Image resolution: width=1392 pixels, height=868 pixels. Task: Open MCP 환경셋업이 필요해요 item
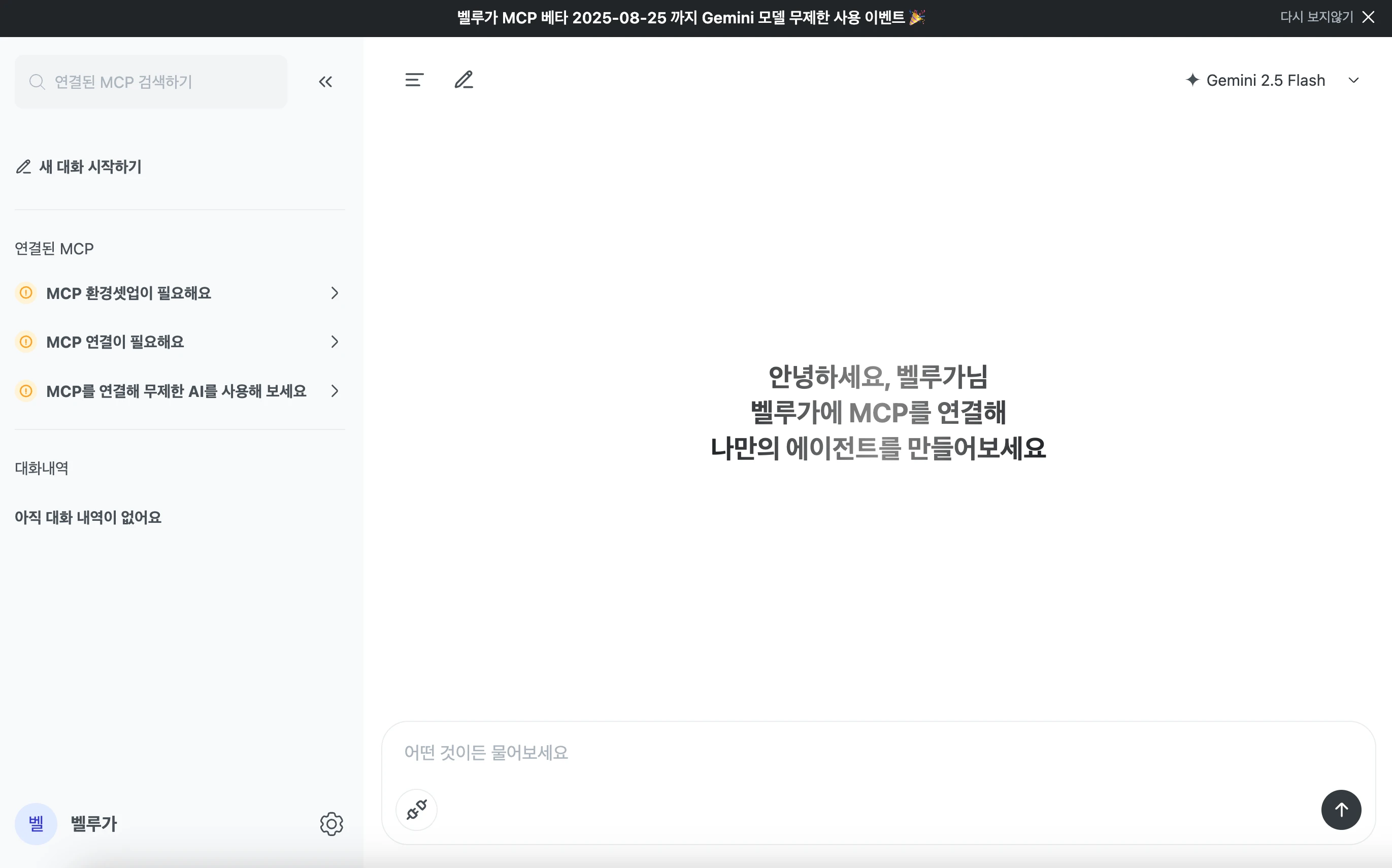click(x=180, y=293)
